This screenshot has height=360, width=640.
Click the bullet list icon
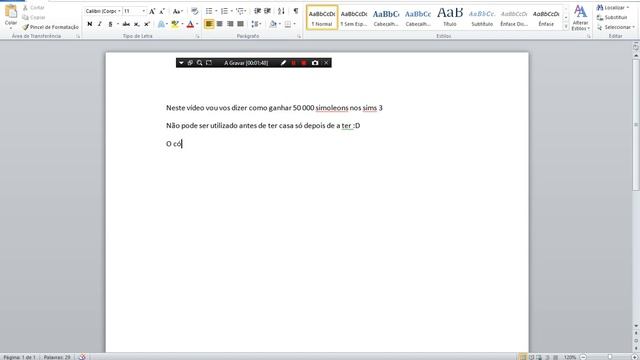click(209, 11)
